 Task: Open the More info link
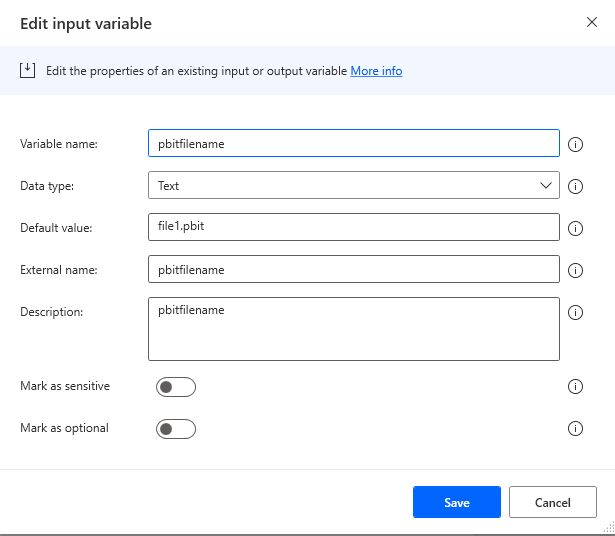click(376, 71)
